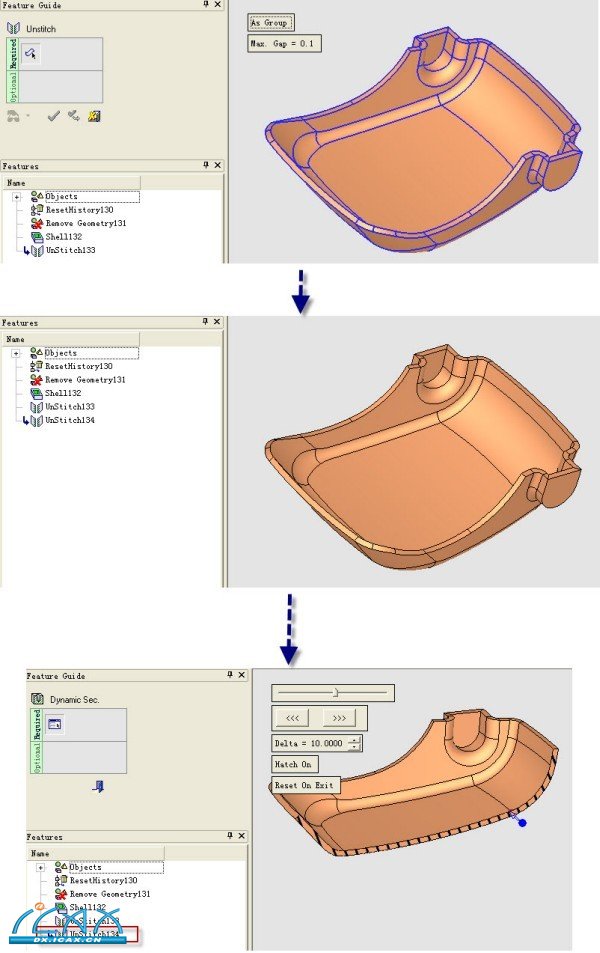Pin the Features panel in the bottom screenshot
The height and width of the screenshot is (953, 600).
[230, 836]
